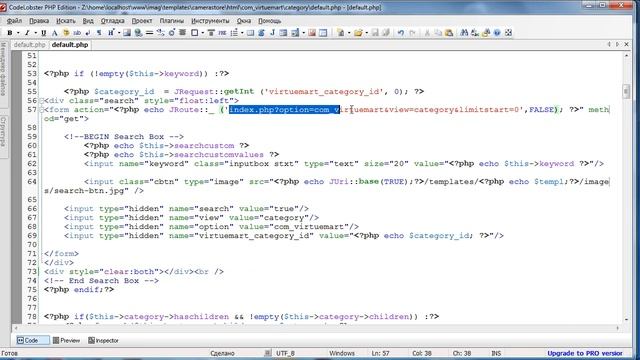Collapse the code fold at line 57
Image resolution: width=640 pixels, height=360 pixels.
[41, 110]
